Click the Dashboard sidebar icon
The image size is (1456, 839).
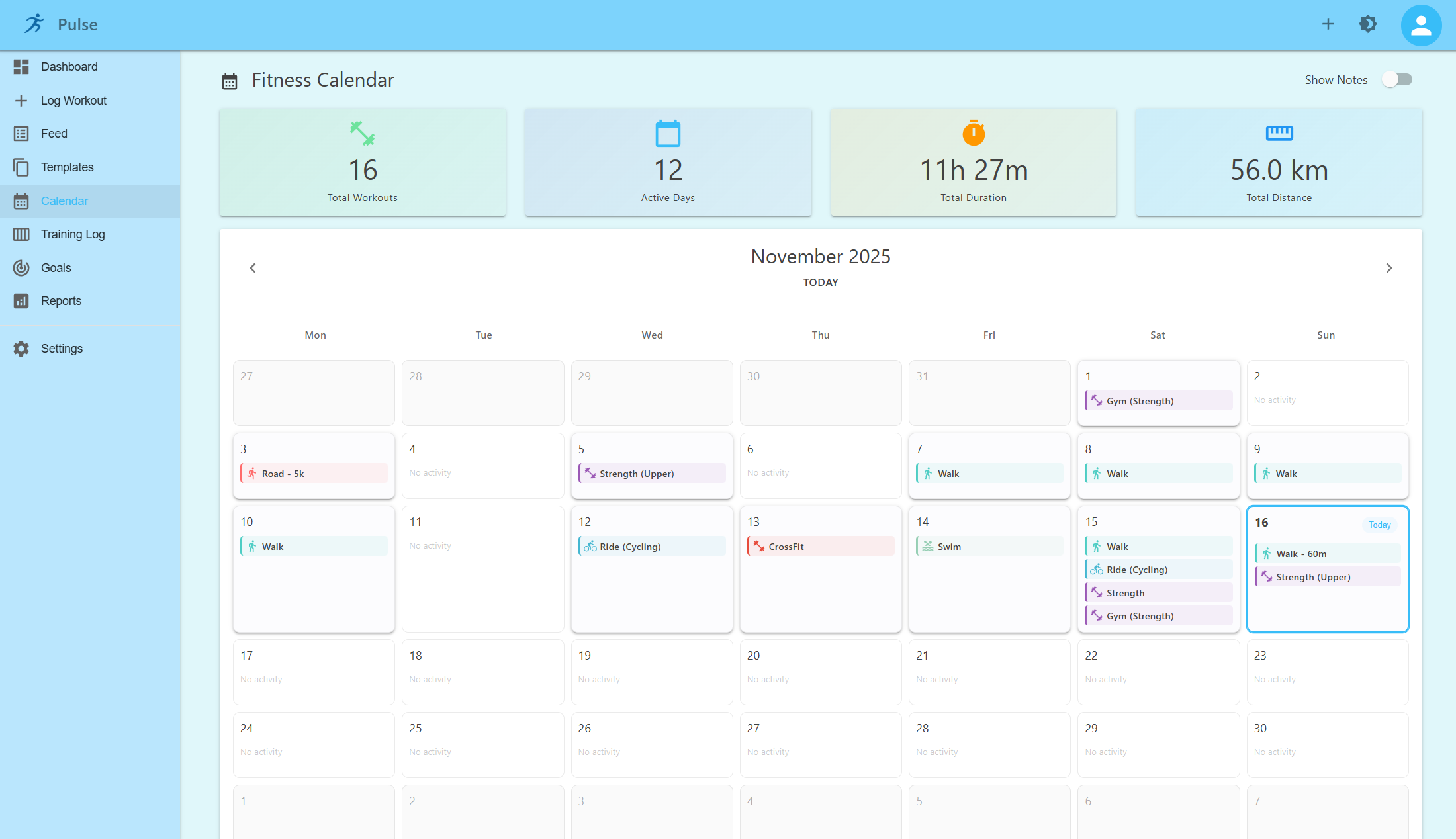[21, 66]
